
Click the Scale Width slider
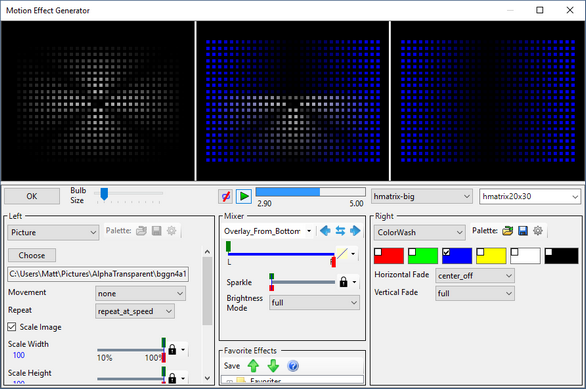pos(130,350)
